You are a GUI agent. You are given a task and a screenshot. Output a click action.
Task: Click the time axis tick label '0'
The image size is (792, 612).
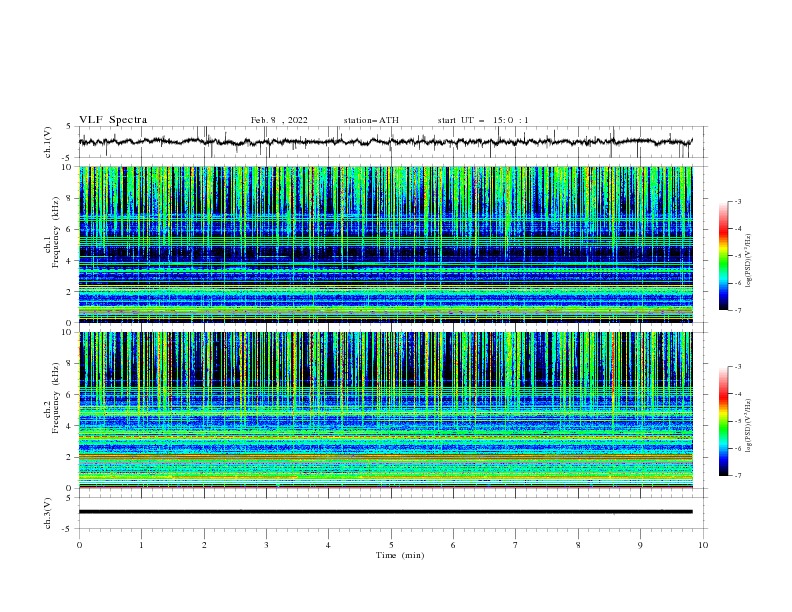(79, 545)
